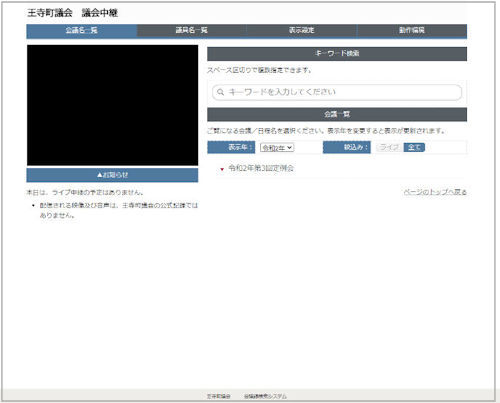This screenshot has height=403, width=500.
Task: Click the black video player area
Action: (x=112, y=105)
